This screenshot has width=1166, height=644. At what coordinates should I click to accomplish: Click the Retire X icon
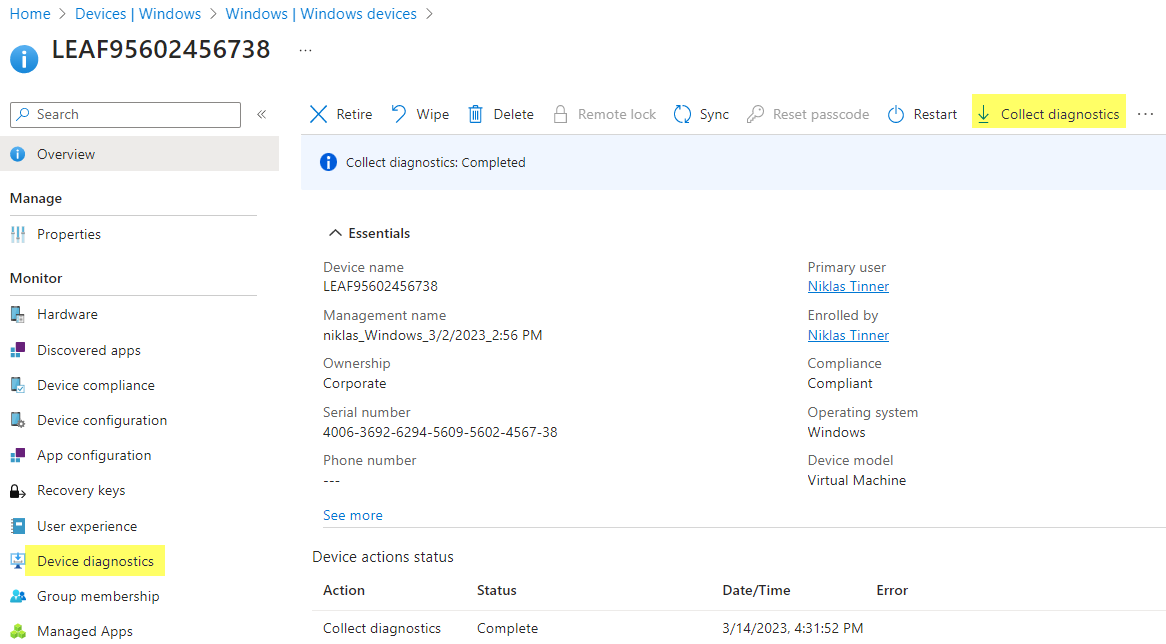318,114
